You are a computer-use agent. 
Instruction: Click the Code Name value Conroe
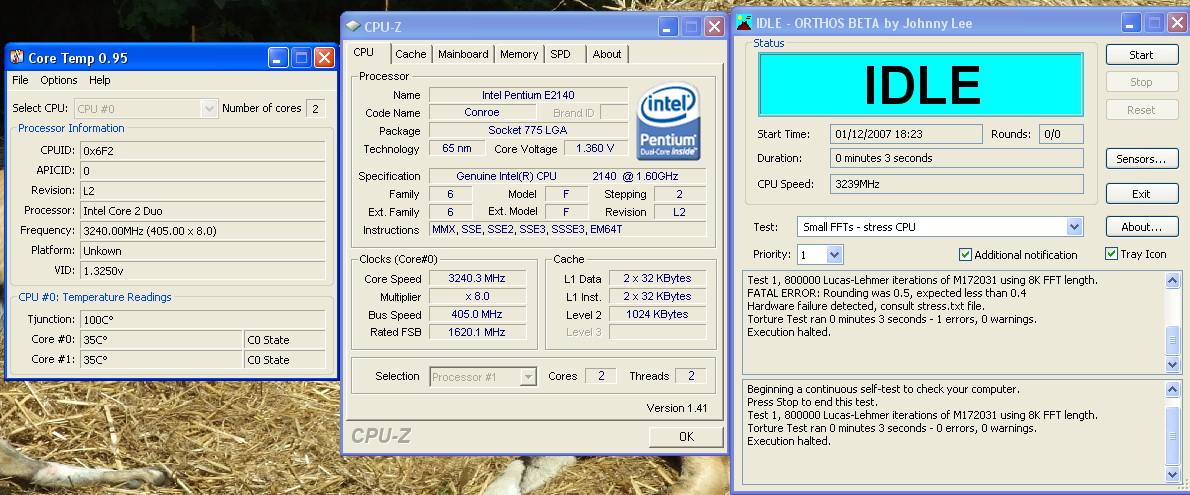(x=481, y=112)
